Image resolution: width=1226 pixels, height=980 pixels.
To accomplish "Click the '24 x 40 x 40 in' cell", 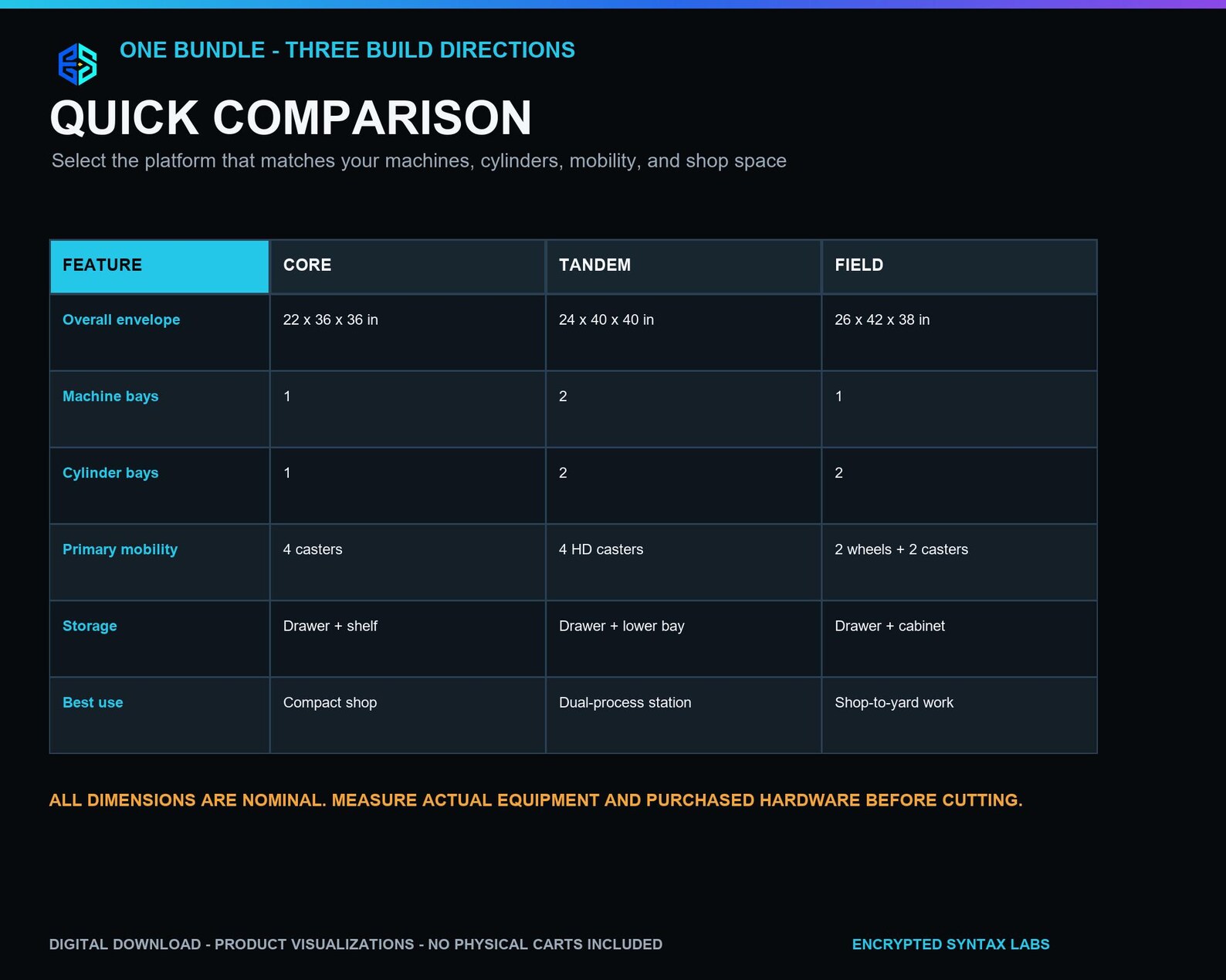I will [683, 333].
